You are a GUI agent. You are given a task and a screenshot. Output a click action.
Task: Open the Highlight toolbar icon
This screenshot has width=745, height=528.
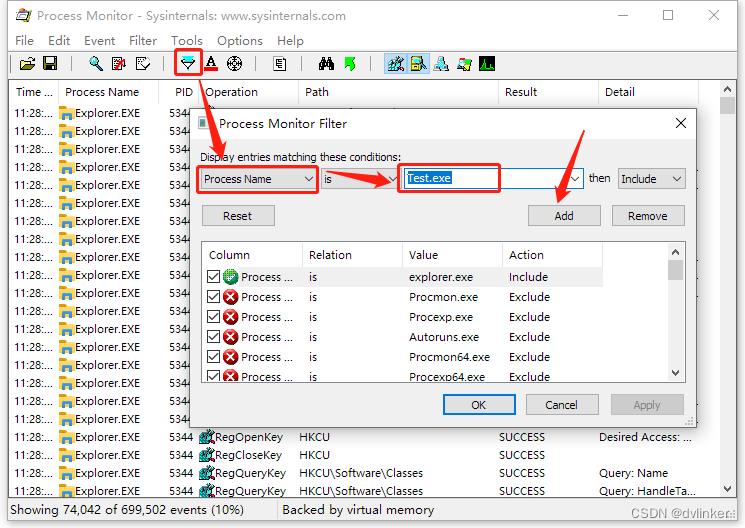(211, 64)
